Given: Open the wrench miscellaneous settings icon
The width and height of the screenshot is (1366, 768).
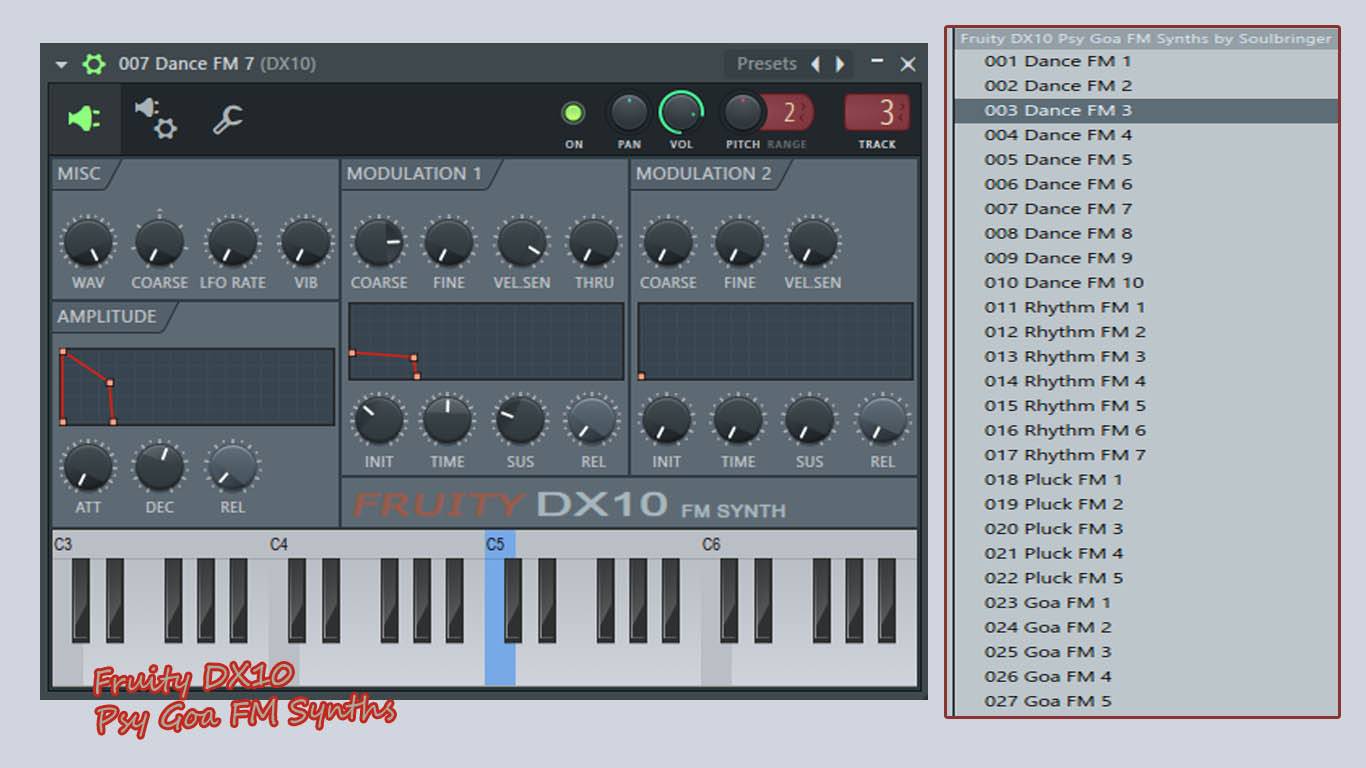Looking at the screenshot, I should pos(228,120).
